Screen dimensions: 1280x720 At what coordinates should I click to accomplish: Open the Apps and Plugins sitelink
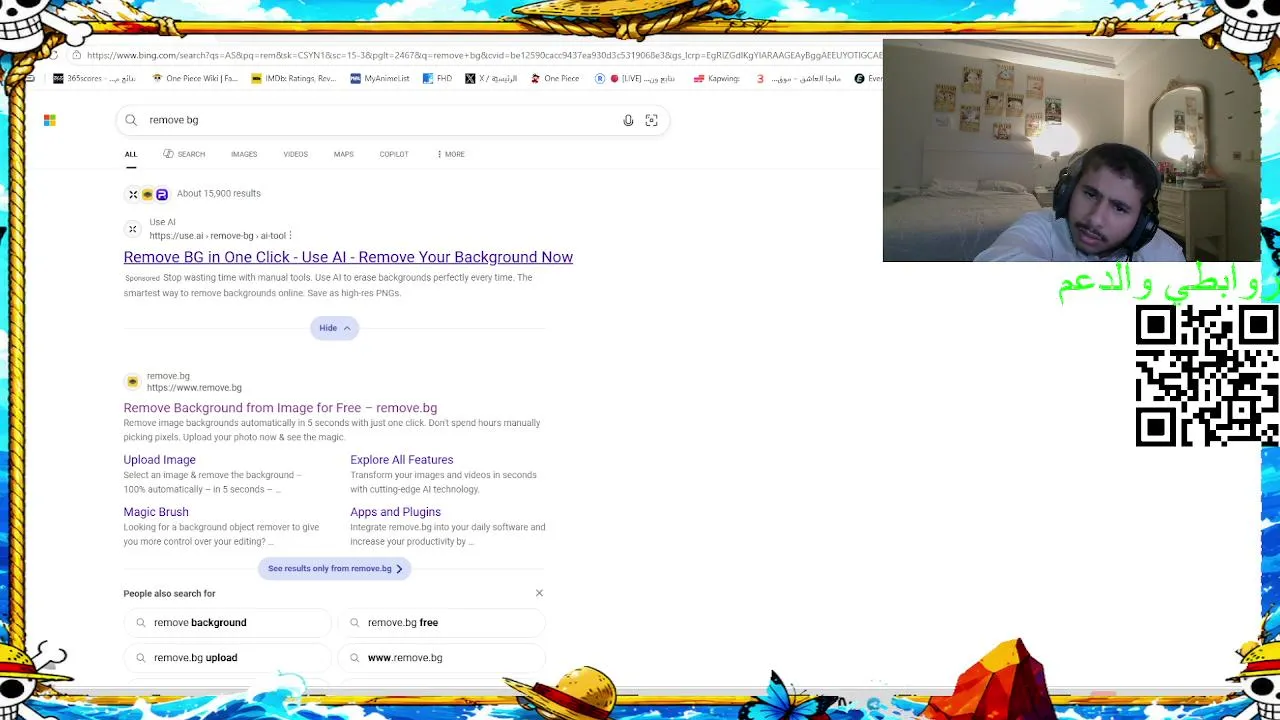pos(395,512)
